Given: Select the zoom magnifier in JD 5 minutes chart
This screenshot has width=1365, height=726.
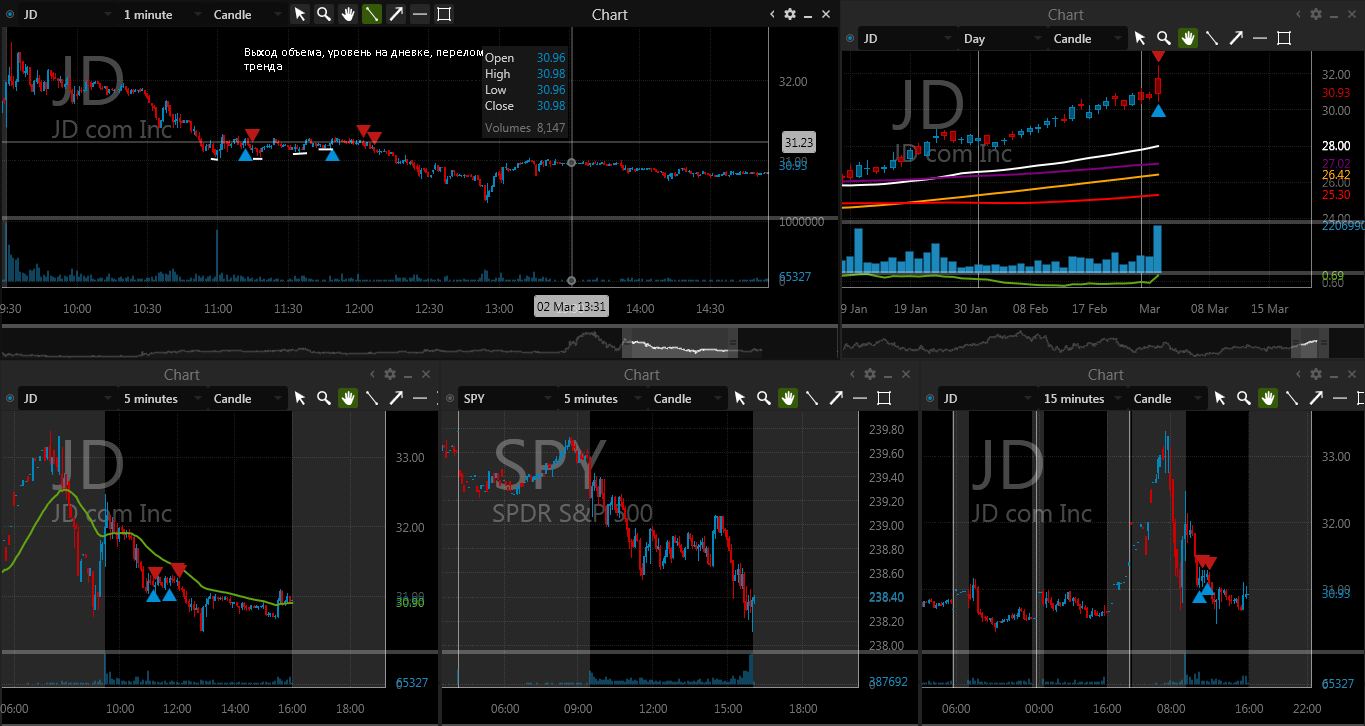Looking at the screenshot, I should [x=324, y=398].
